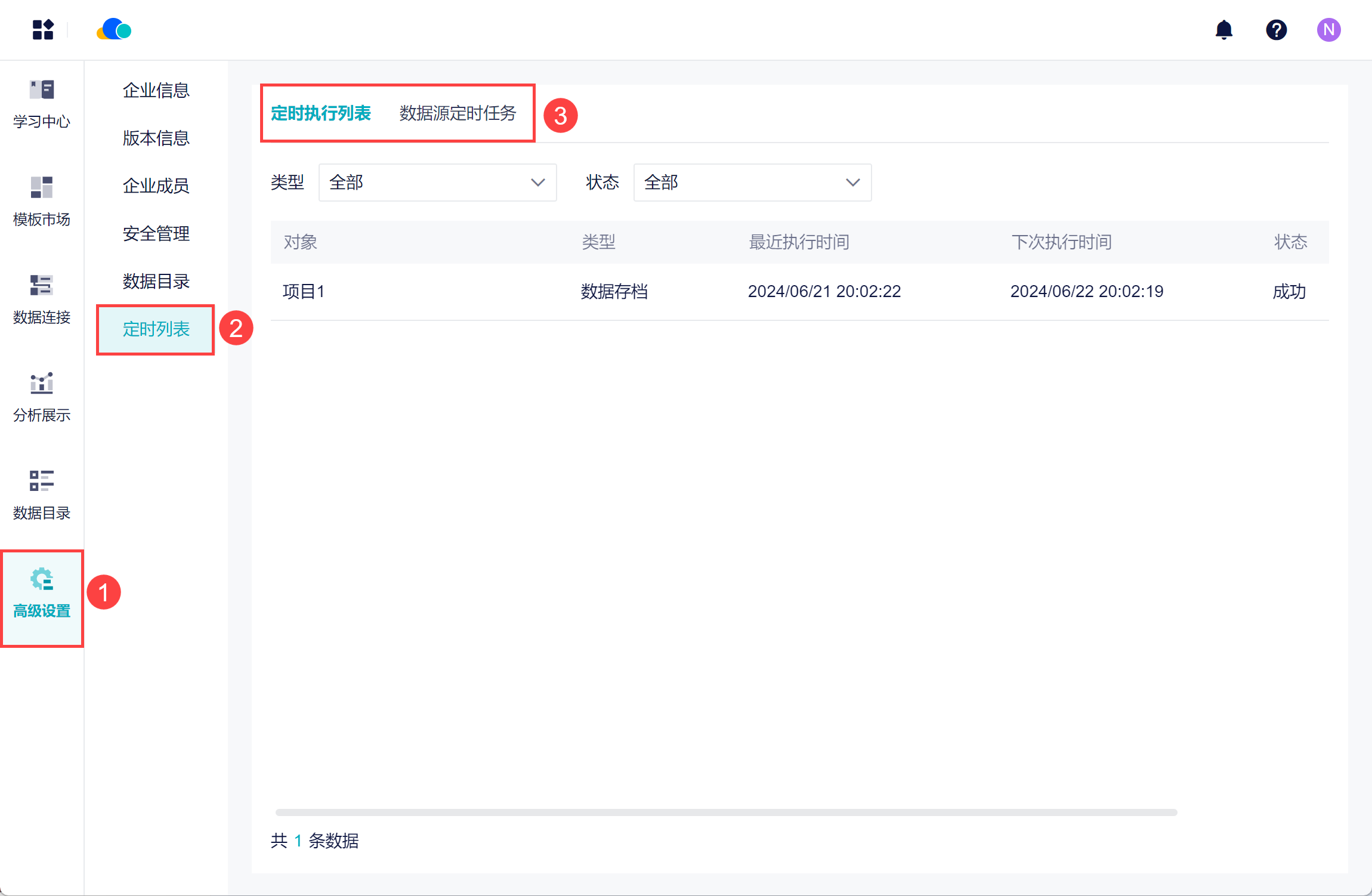Expand the 类型 dropdown
The image size is (1372, 896).
point(437,183)
